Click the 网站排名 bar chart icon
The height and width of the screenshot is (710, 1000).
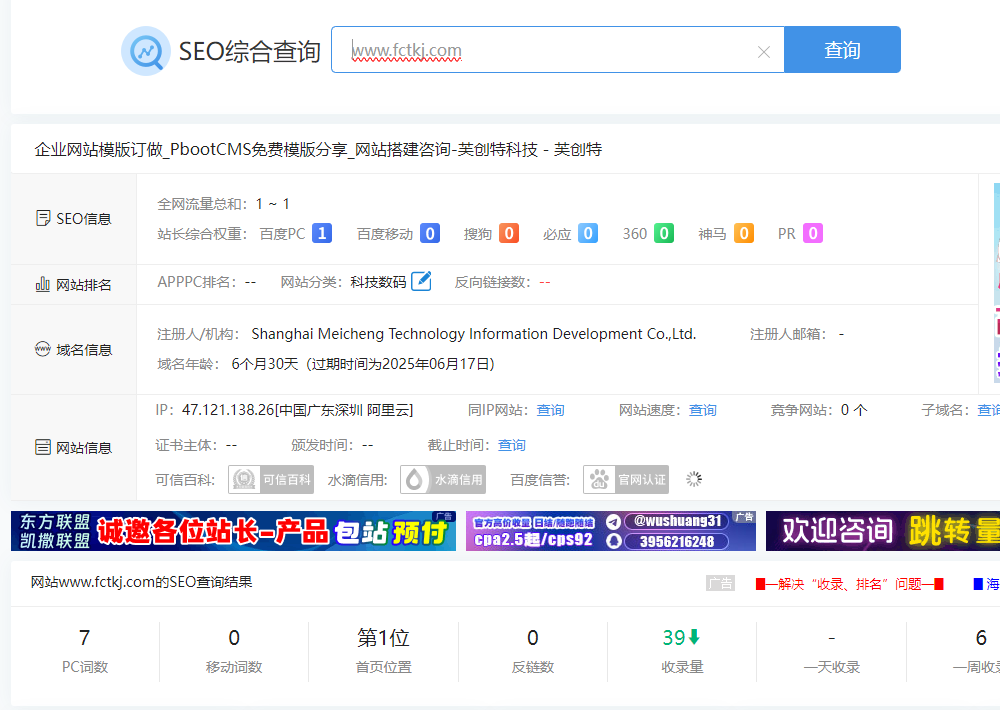43,284
